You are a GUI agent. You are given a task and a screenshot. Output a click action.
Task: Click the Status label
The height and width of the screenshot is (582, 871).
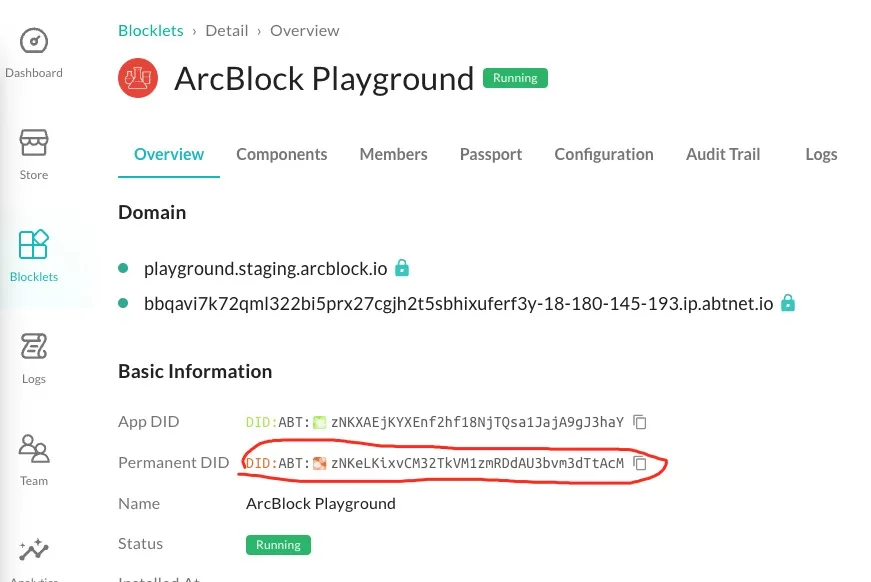point(140,544)
